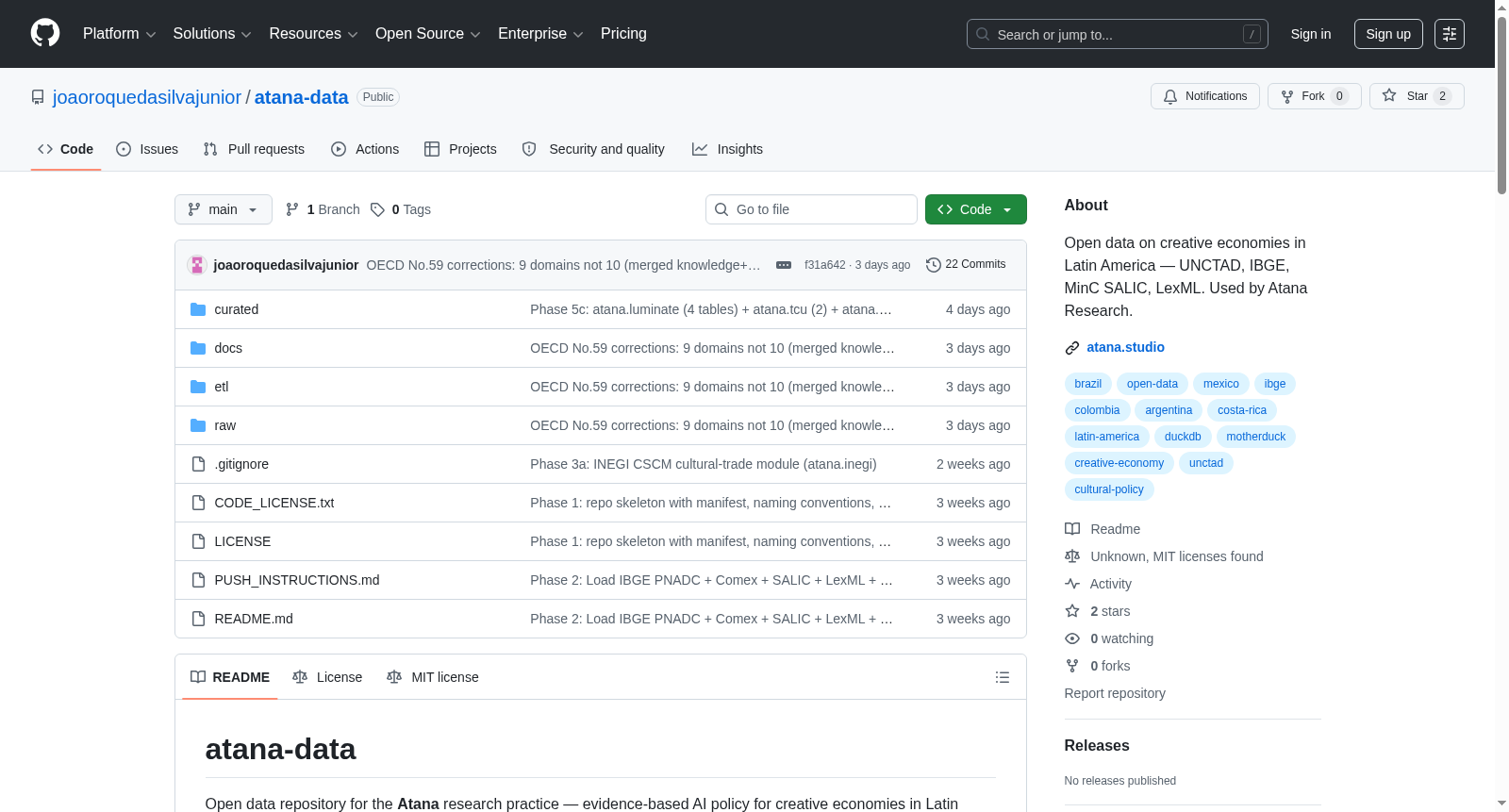Click the brazil topic tag
Screen dimensions: 1509x812
[1087, 384]
